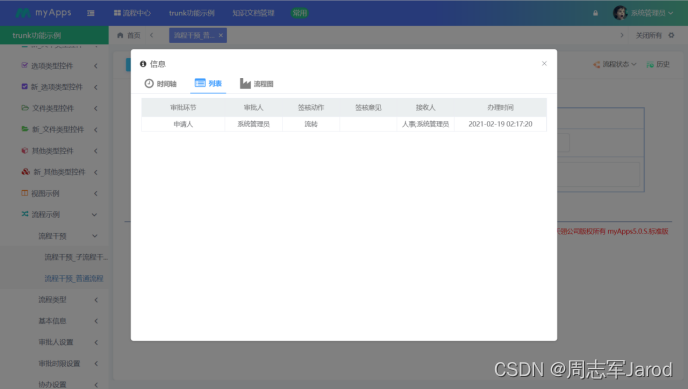Click the chevron beside 流程类型
The image size is (688, 389).
(96, 300)
